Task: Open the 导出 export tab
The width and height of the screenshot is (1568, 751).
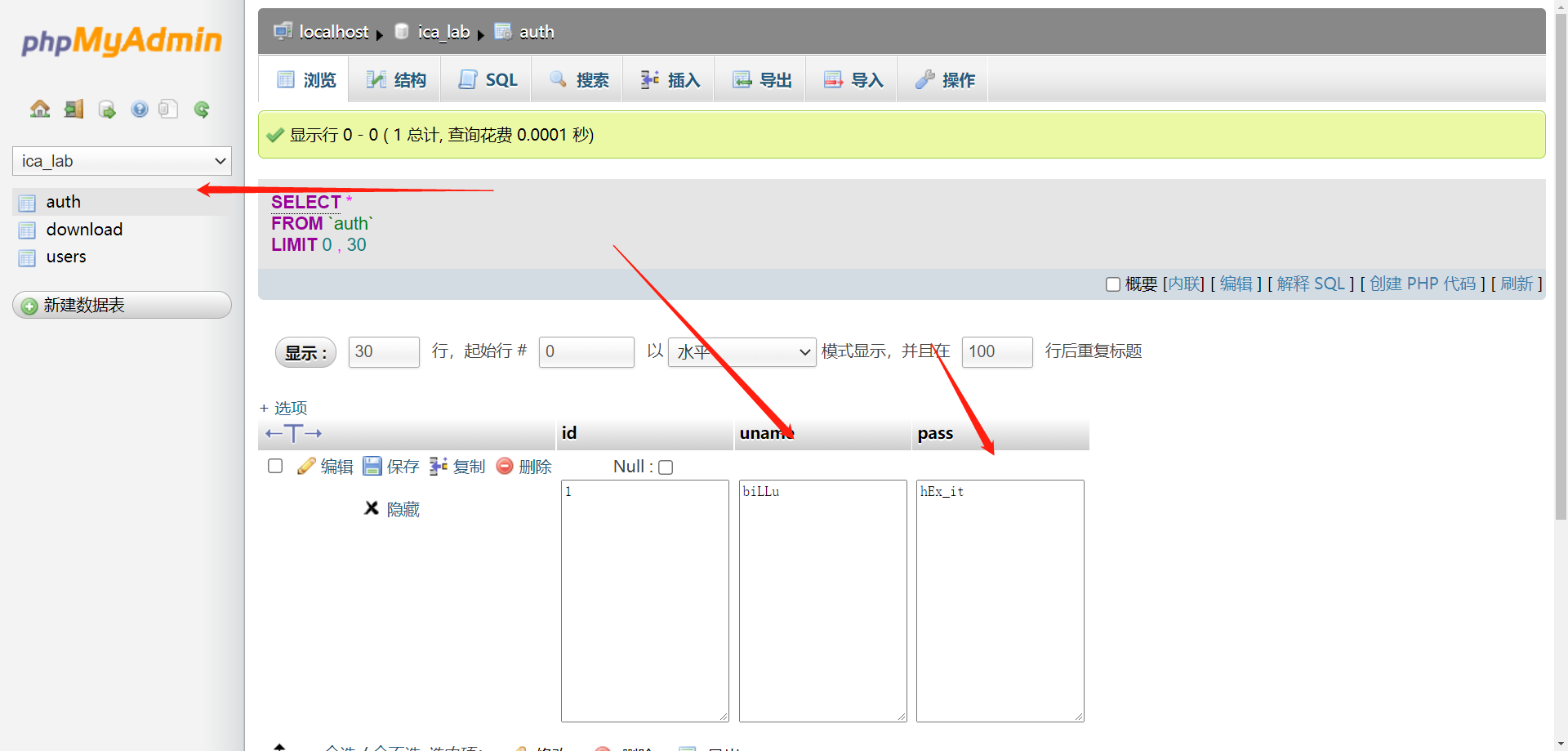Action: [762, 79]
